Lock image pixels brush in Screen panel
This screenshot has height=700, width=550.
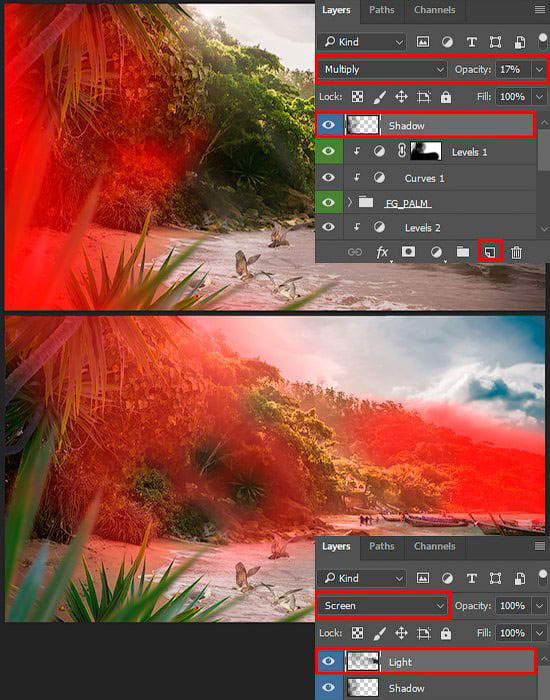click(x=379, y=633)
